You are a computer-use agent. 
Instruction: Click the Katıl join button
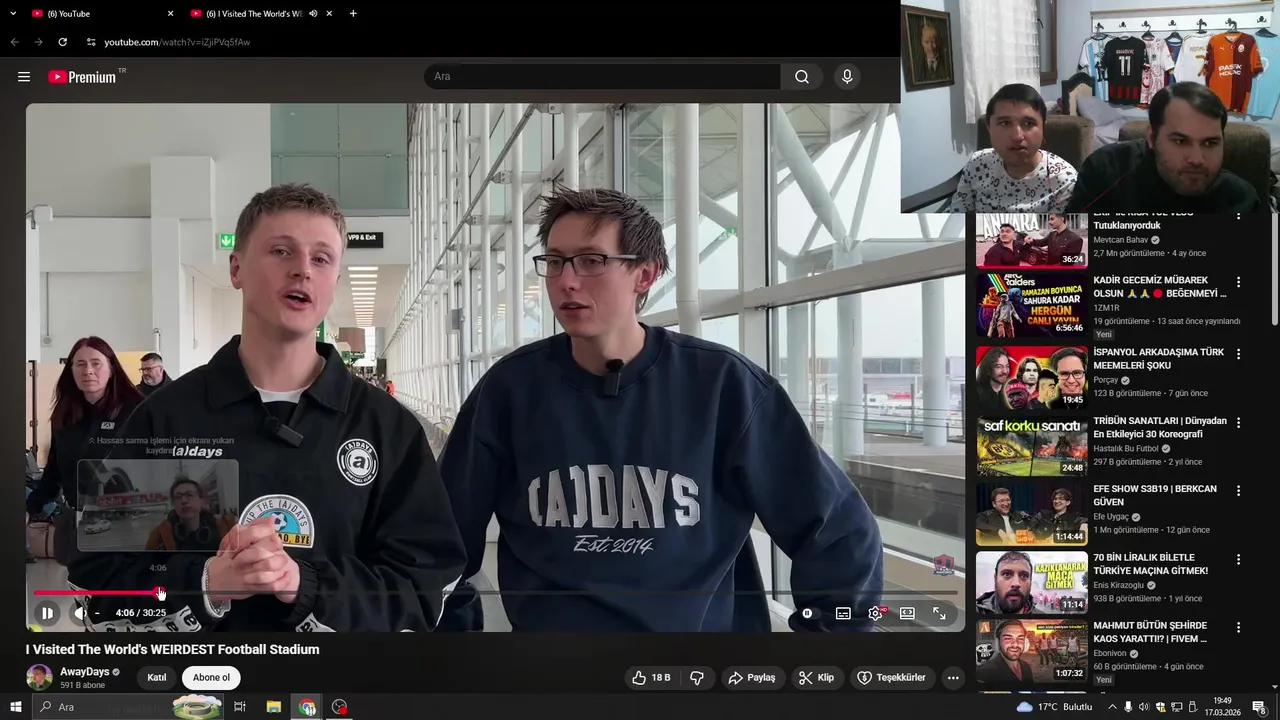(x=157, y=677)
